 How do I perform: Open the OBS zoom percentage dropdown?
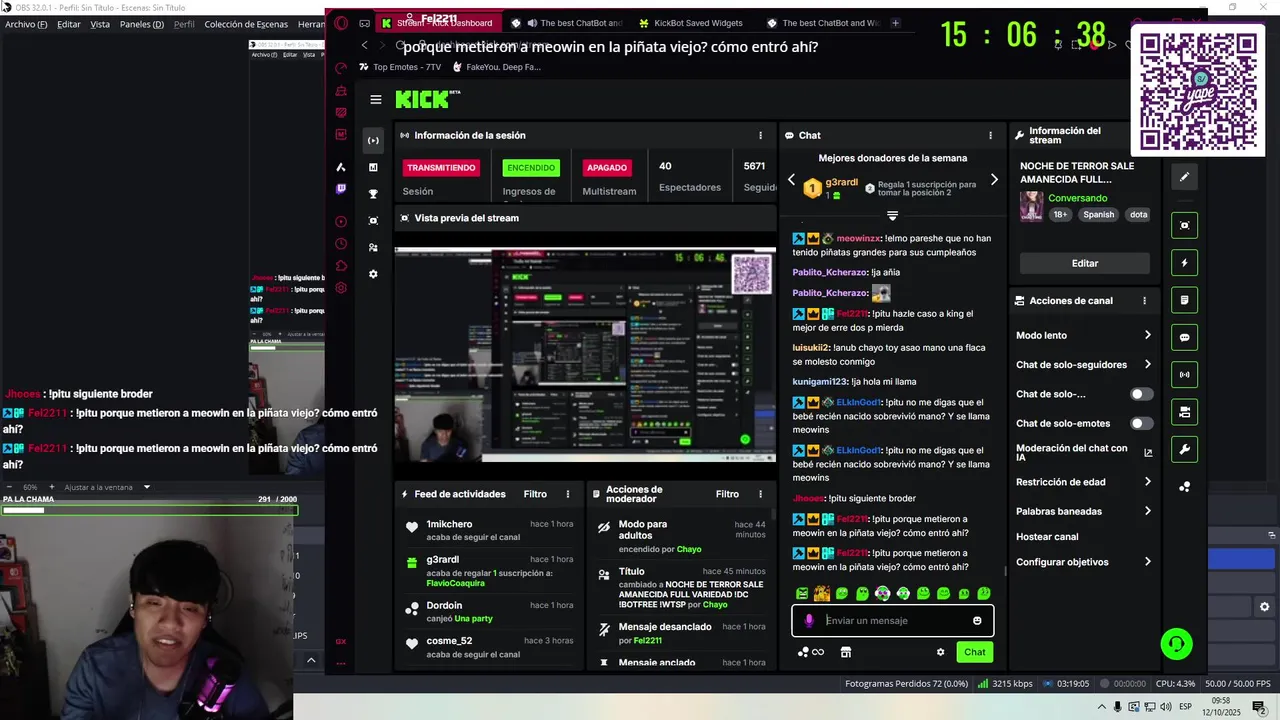(147, 487)
